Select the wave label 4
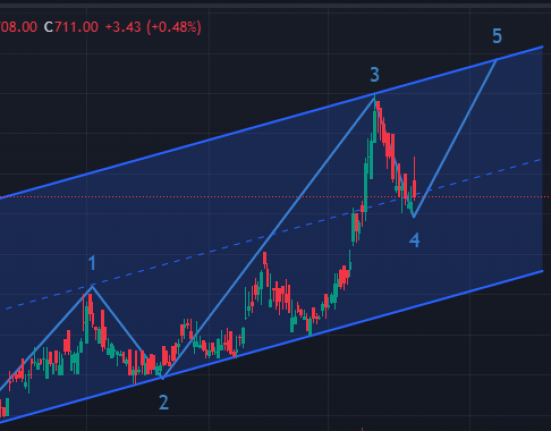The width and height of the screenshot is (551, 431). (x=414, y=240)
